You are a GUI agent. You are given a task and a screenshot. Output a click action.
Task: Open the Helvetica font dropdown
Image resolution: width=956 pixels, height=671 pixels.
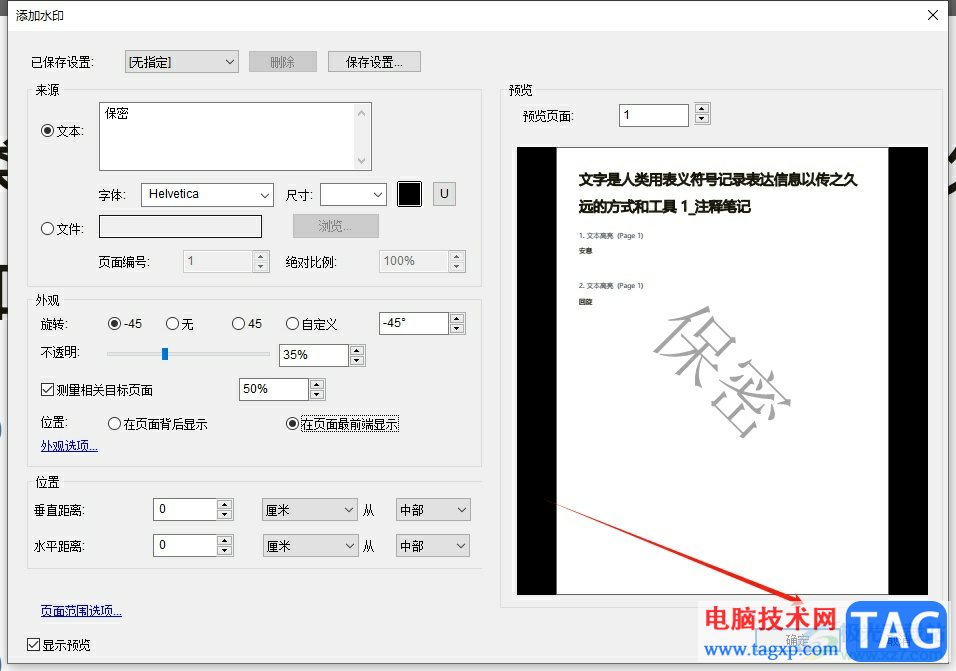(207, 194)
